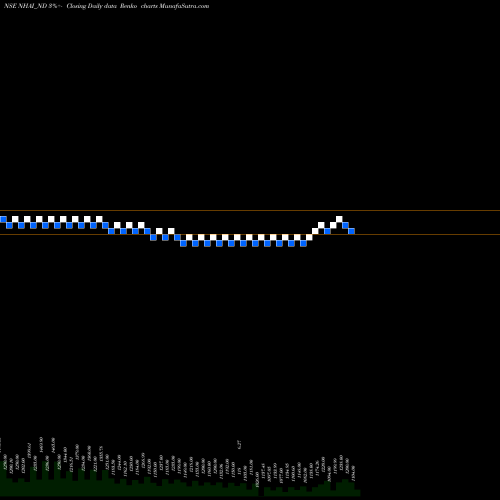Click the 'NSE NHAI_ND 8%' chart title
Screen dimensions: 500x500
tap(32, 6)
